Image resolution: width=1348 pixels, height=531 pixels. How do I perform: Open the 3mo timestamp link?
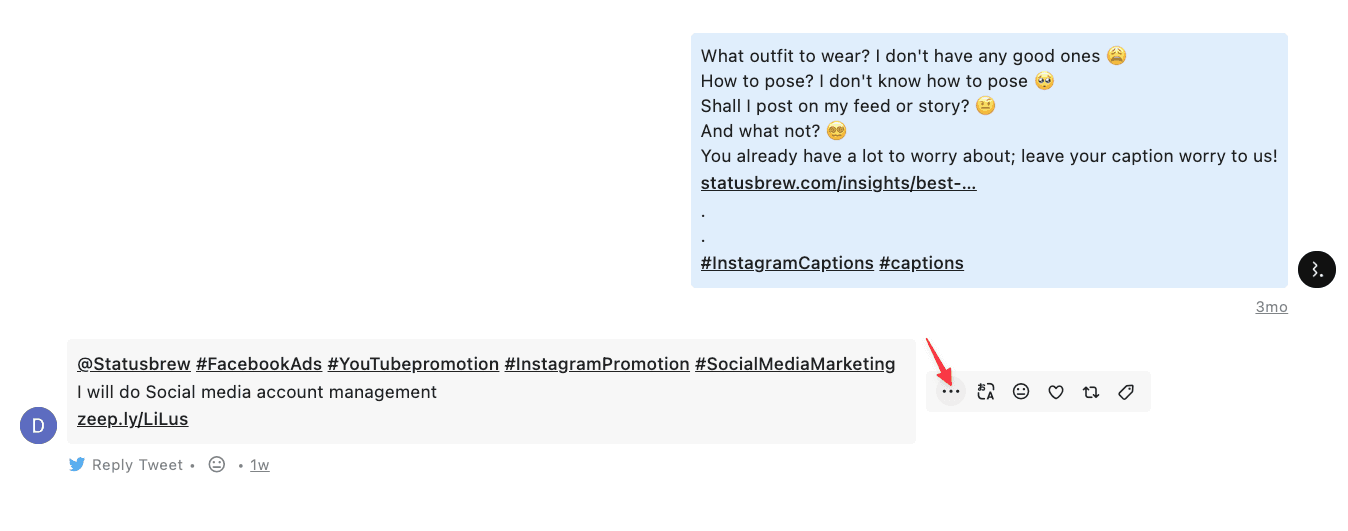(x=1271, y=307)
